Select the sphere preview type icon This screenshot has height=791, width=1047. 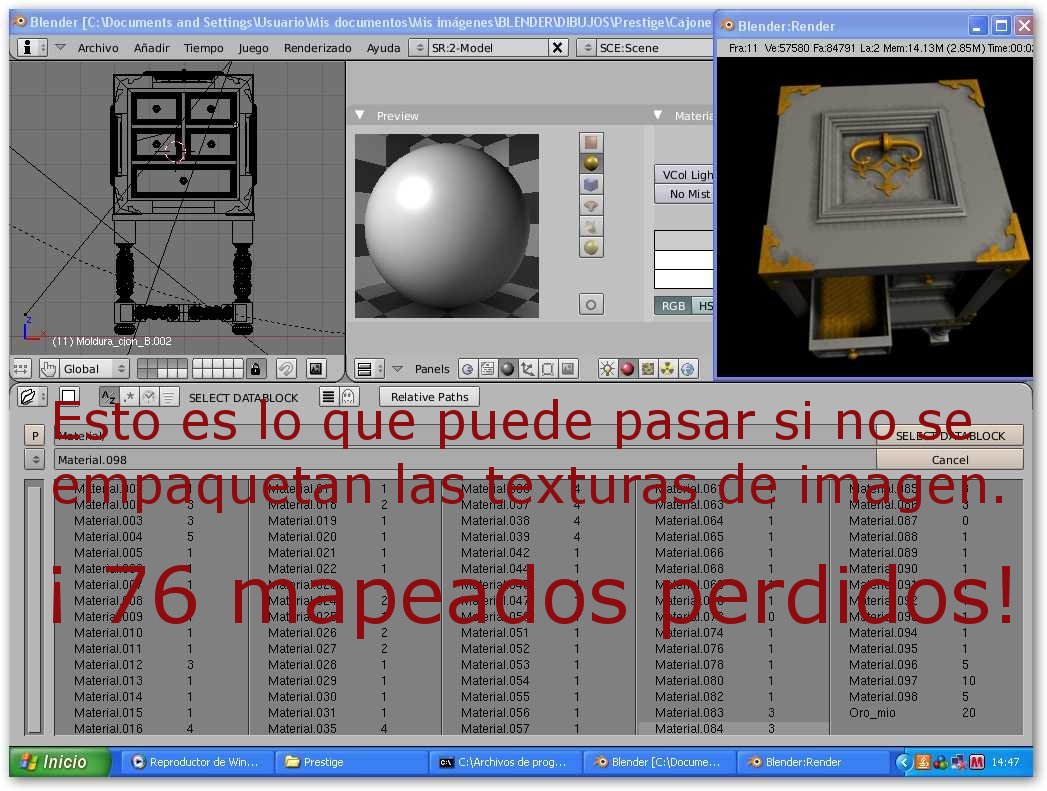pyautogui.click(x=591, y=163)
